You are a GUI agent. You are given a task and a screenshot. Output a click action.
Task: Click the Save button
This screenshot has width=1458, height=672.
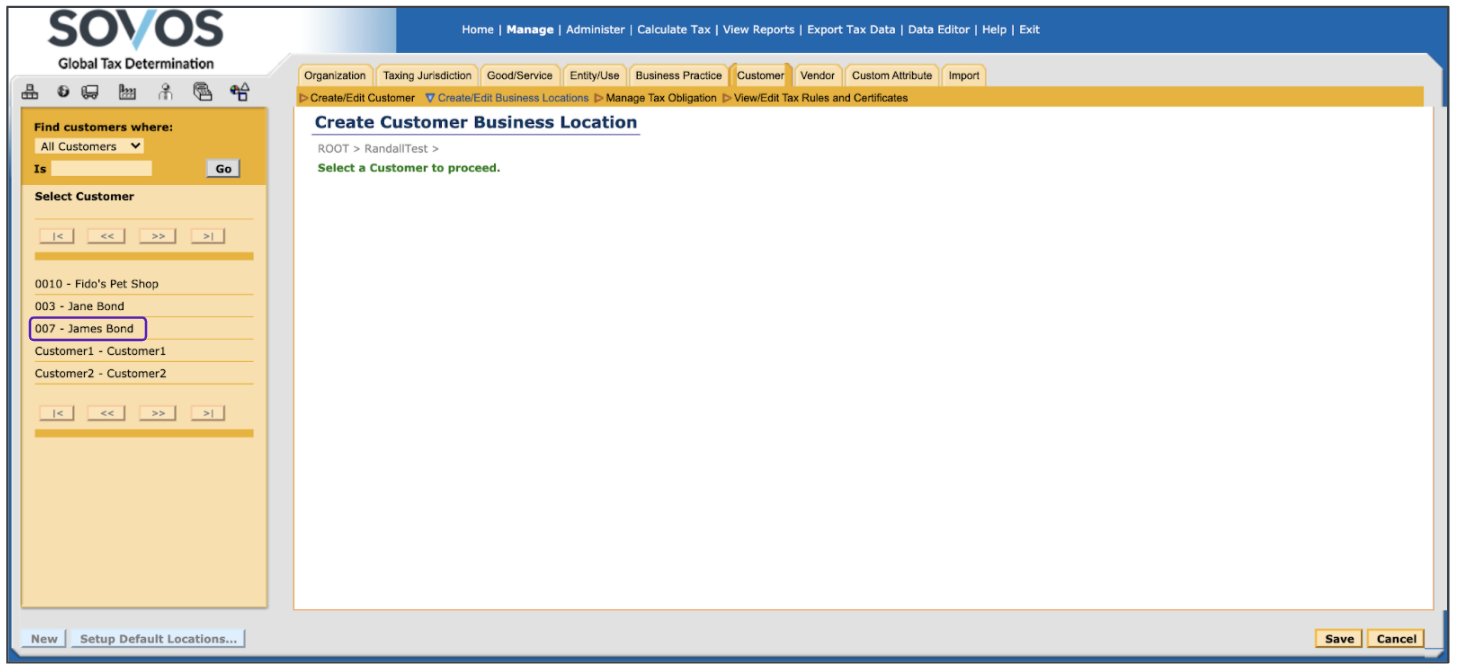tap(1338, 639)
